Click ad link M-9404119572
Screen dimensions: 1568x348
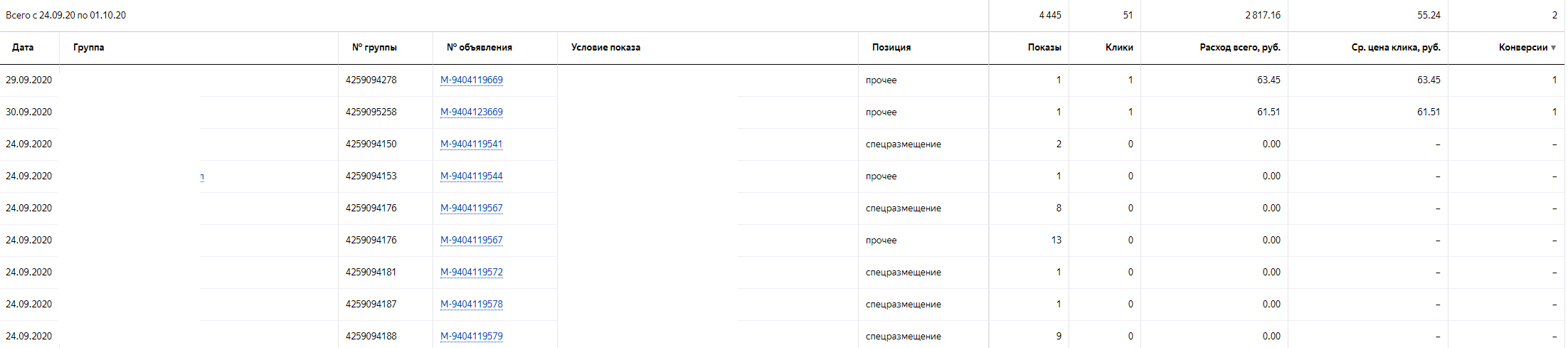click(x=471, y=272)
